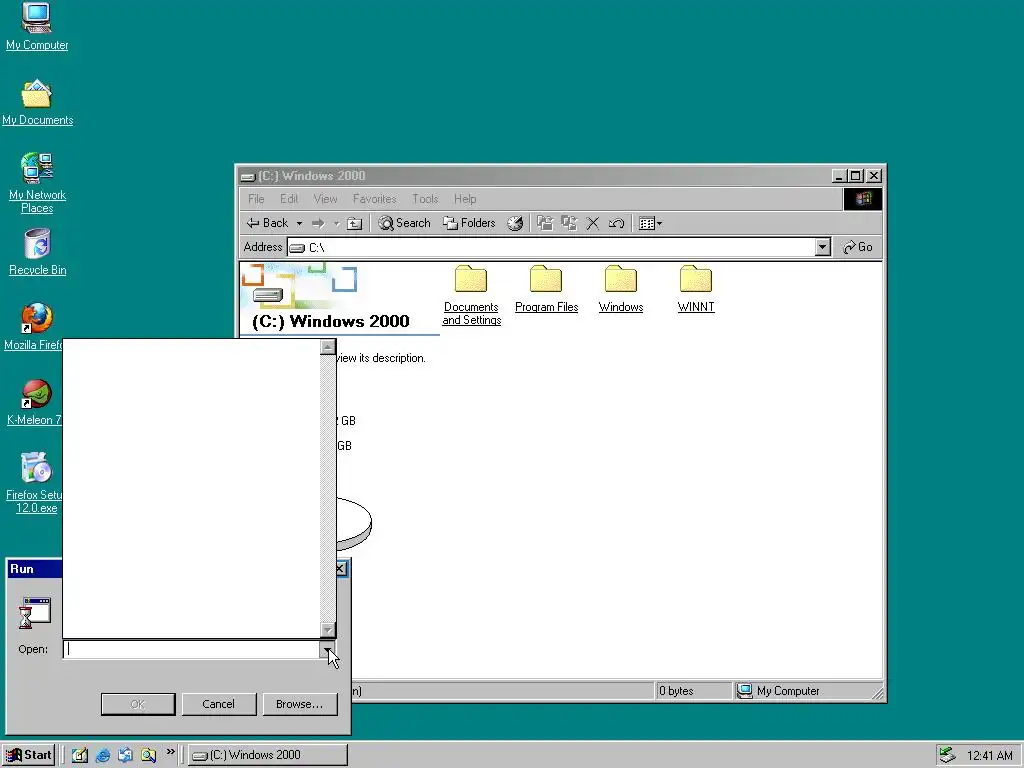Image resolution: width=1024 pixels, height=768 pixels.
Task: Click Cancel in the Run dialog
Action: point(219,704)
